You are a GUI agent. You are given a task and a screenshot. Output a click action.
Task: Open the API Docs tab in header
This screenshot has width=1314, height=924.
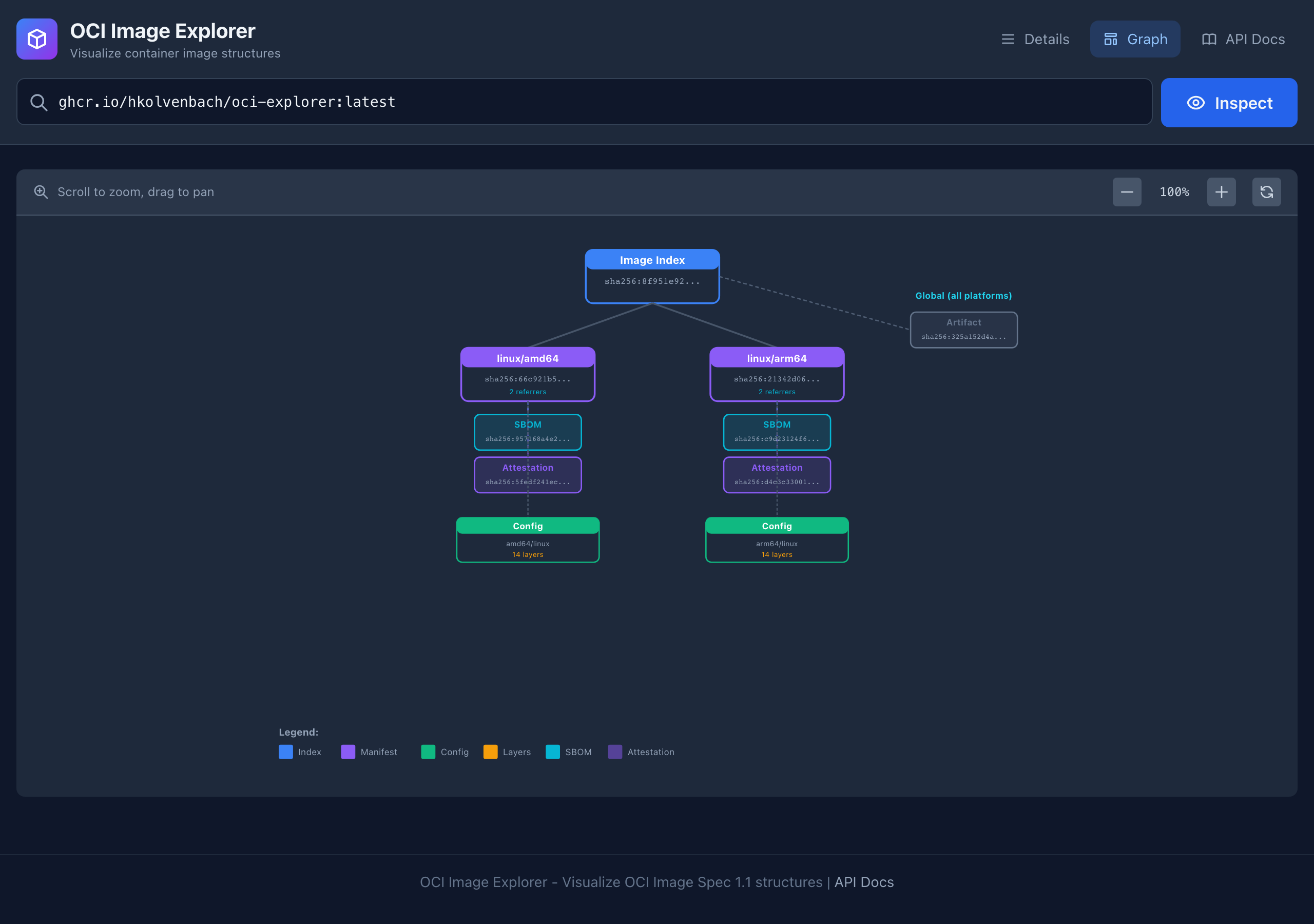(x=1243, y=39)
